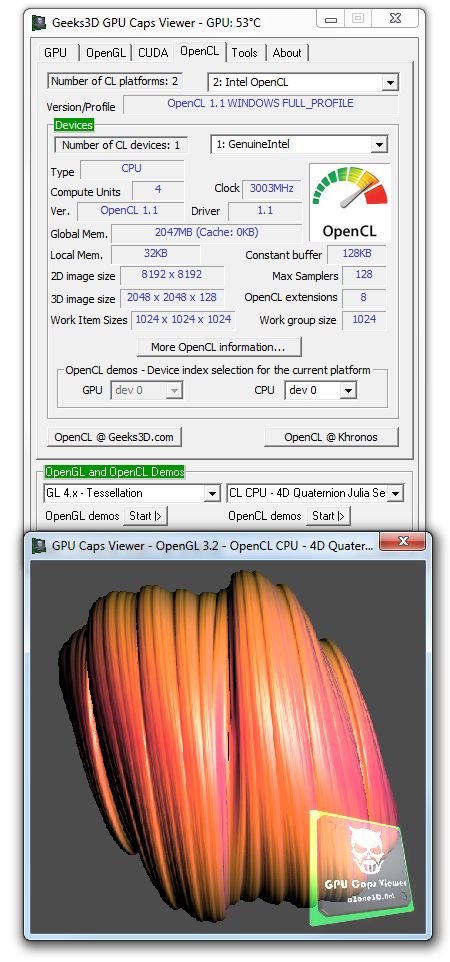Click the GPU Caps Viewer title bar app icon
The width and height of the screenshot is (450, 962).
(41, 23)
